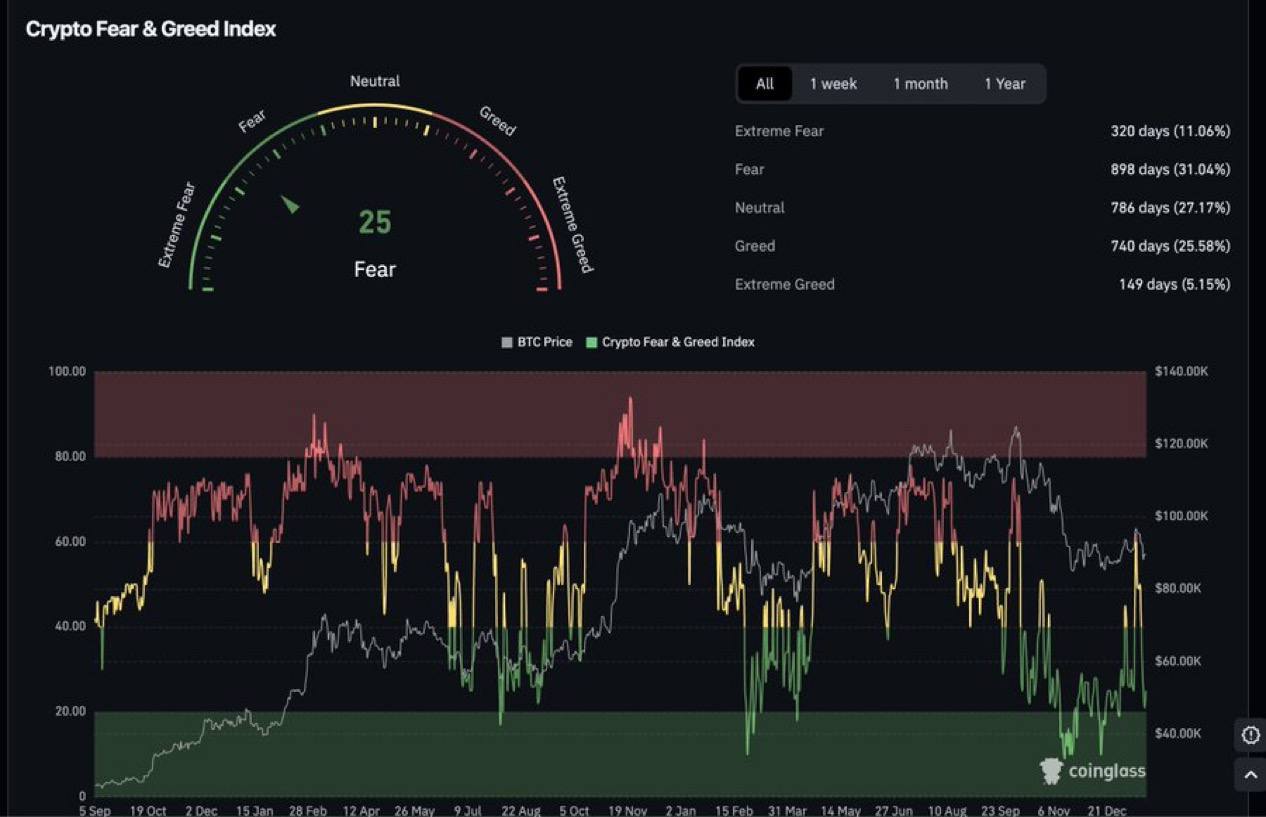Click the scroll-to-top chevron button
This screenshot has width=1266, height=817.
(1250, 774)
